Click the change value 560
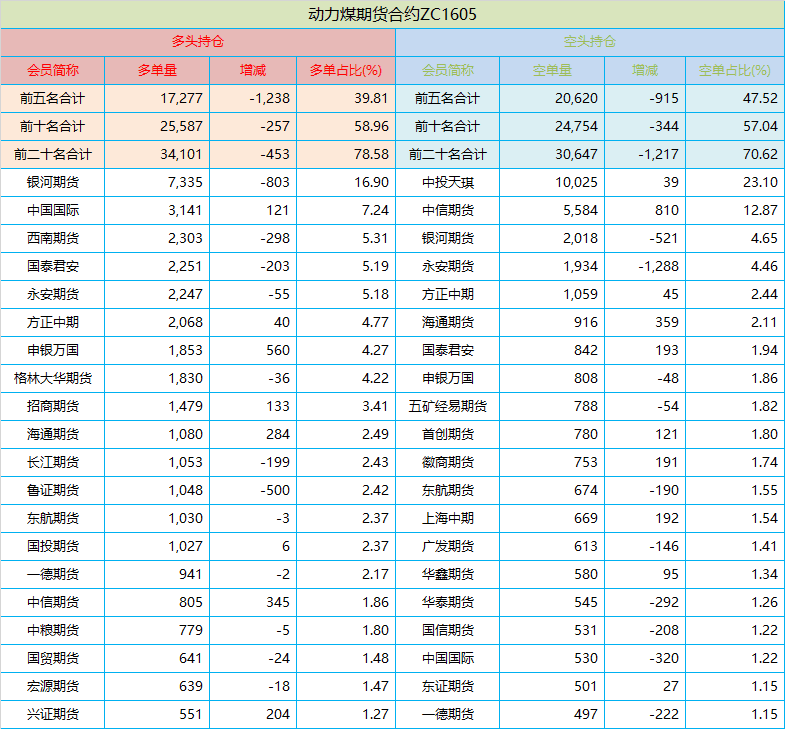This screenshot has height=729, width=785. 278,350
